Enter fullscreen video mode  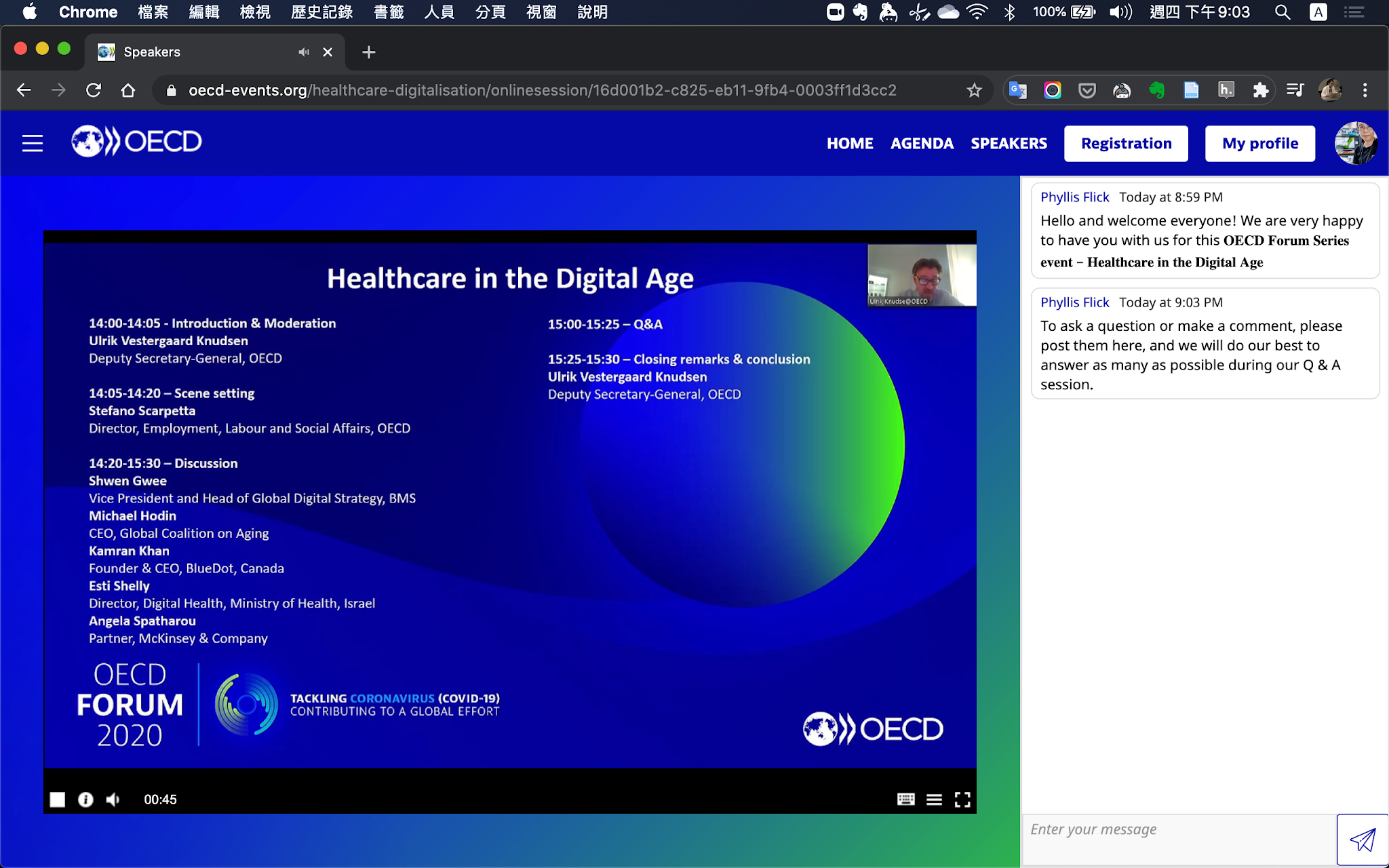(x=962, y=800)
